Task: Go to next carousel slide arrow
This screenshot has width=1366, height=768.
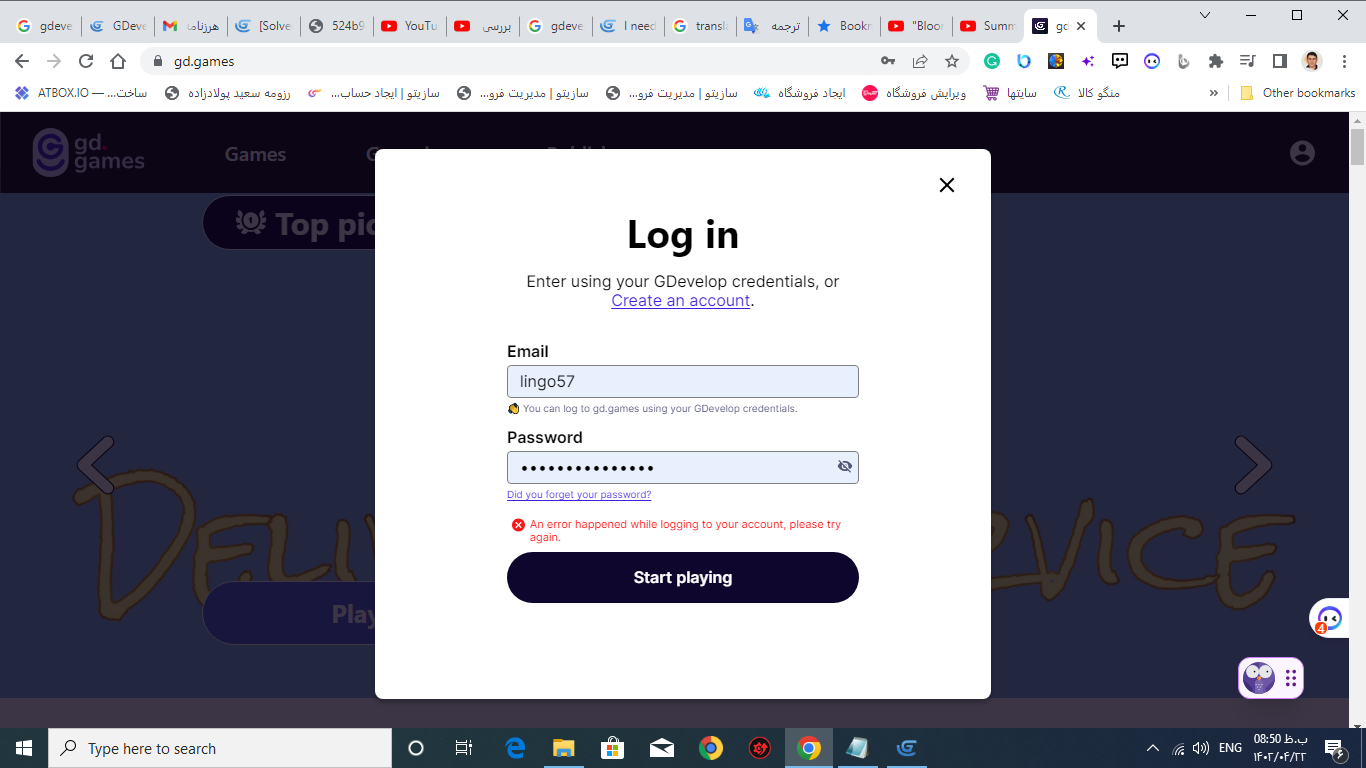Action: pos(1252,465)
